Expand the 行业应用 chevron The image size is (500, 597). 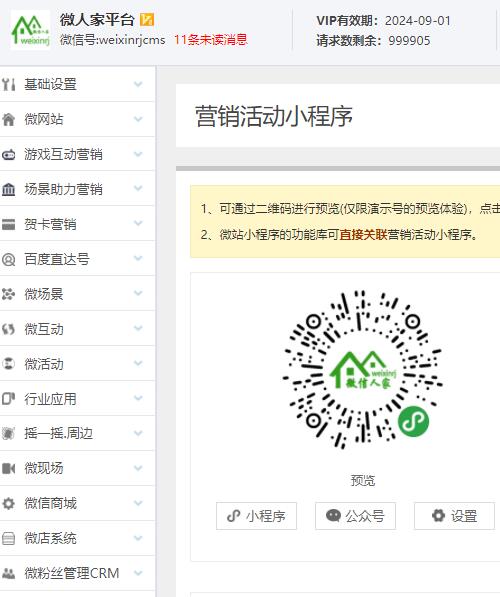[x=138, y=398]
